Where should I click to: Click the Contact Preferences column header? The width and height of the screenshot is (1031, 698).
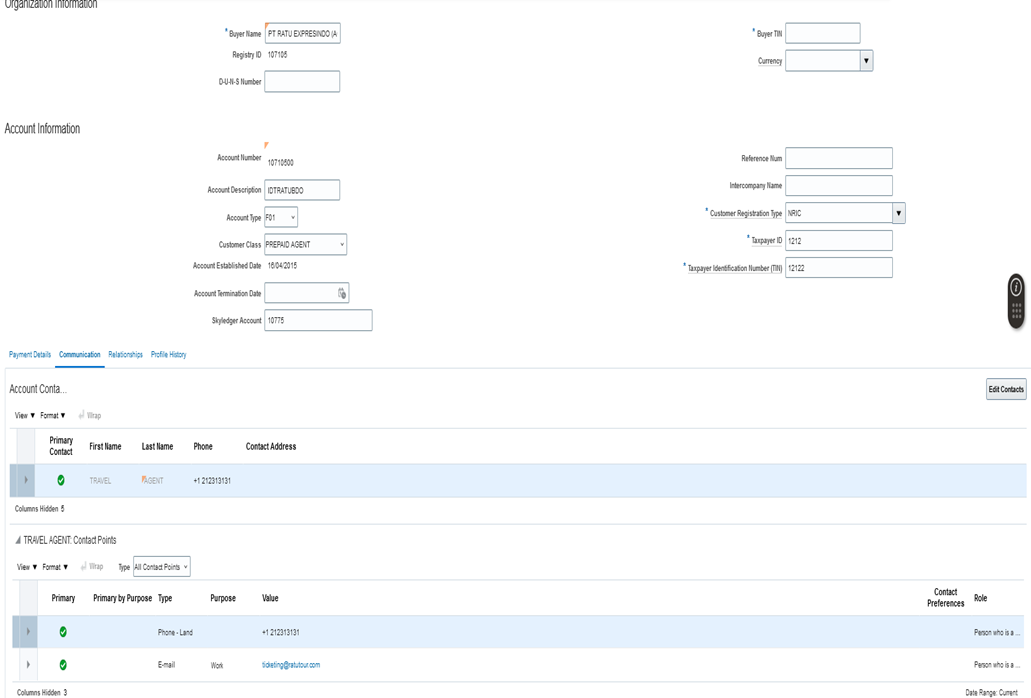(x=946, y=597)
